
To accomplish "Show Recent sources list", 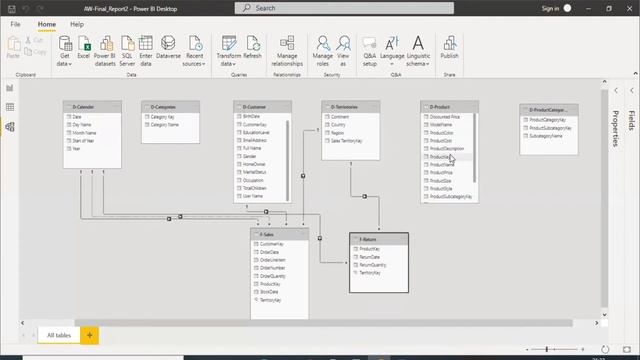I will pos(194,51).
